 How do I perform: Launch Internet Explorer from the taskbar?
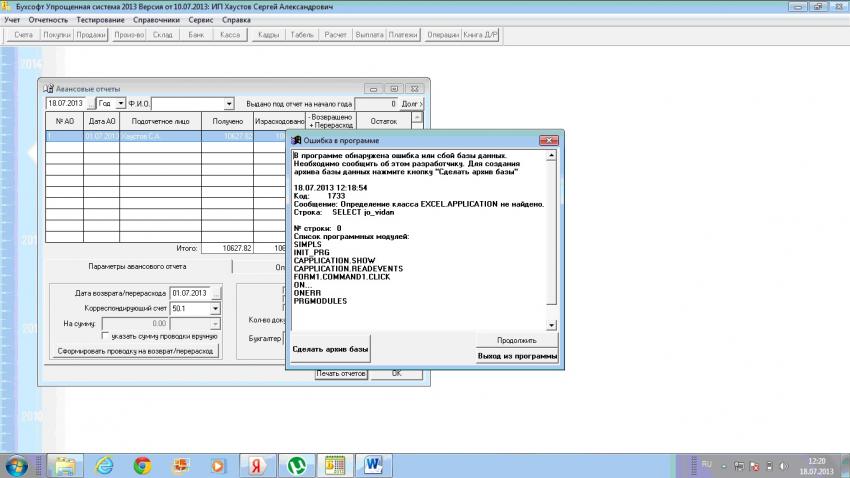[103, 465]
